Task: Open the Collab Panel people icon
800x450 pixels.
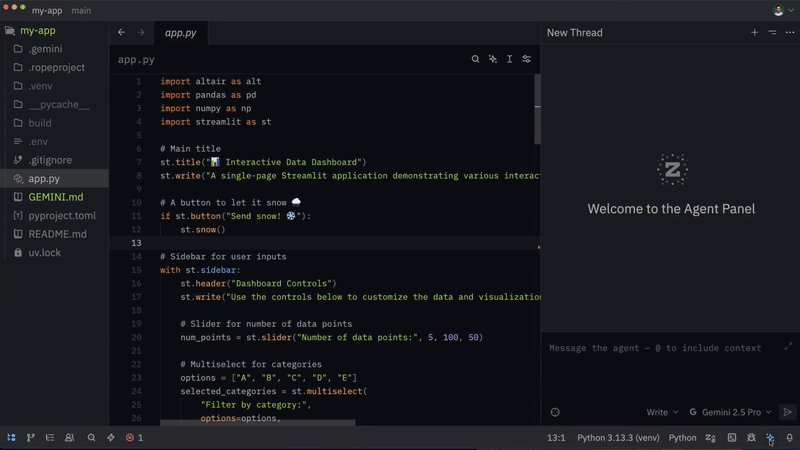Action: coord(69,438)
